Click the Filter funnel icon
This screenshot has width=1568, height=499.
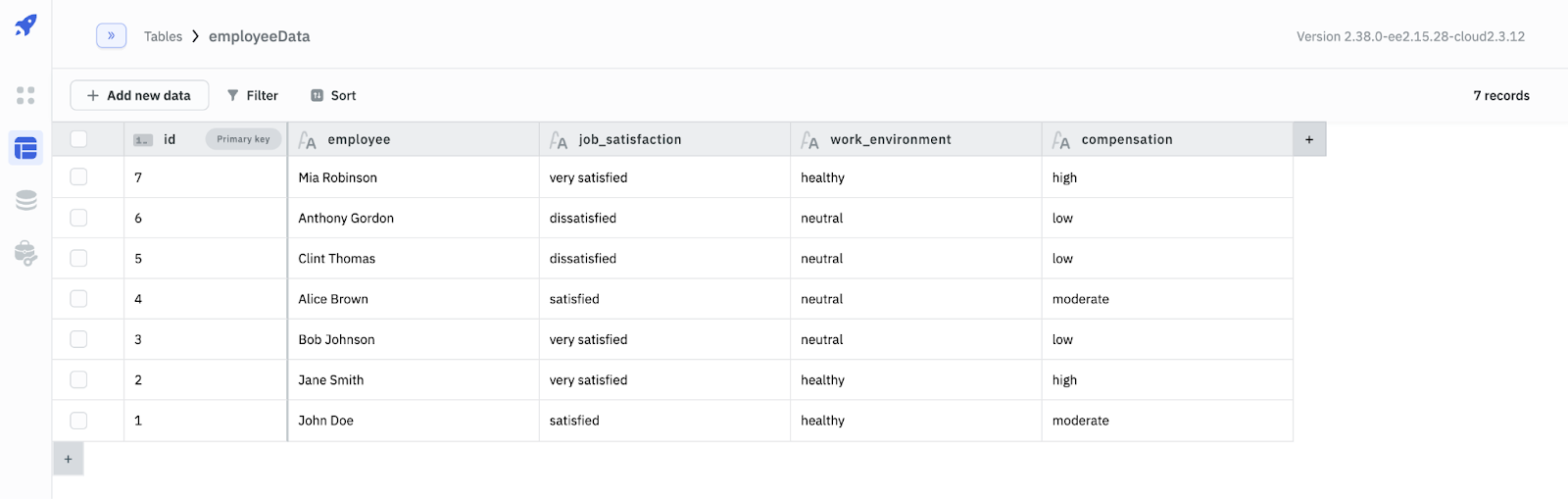pyautogui.click(x=233, y=95)
